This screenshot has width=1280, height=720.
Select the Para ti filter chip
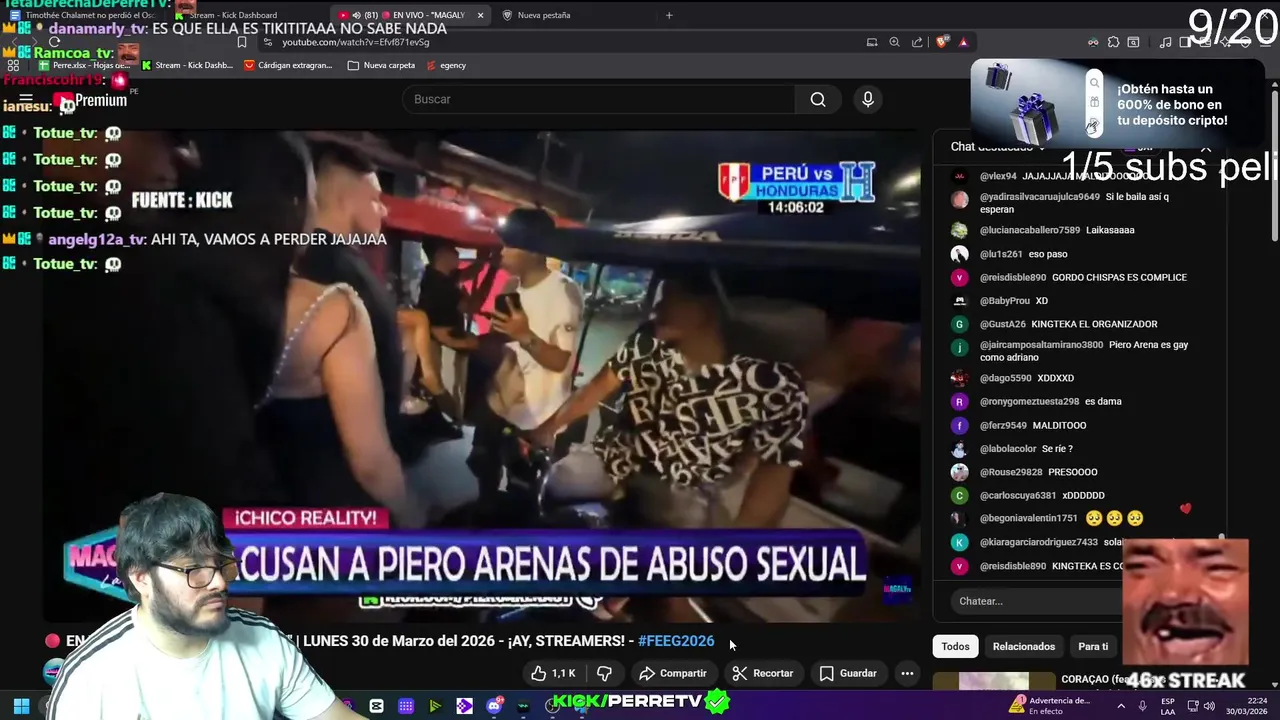(x=1092, y=646)
